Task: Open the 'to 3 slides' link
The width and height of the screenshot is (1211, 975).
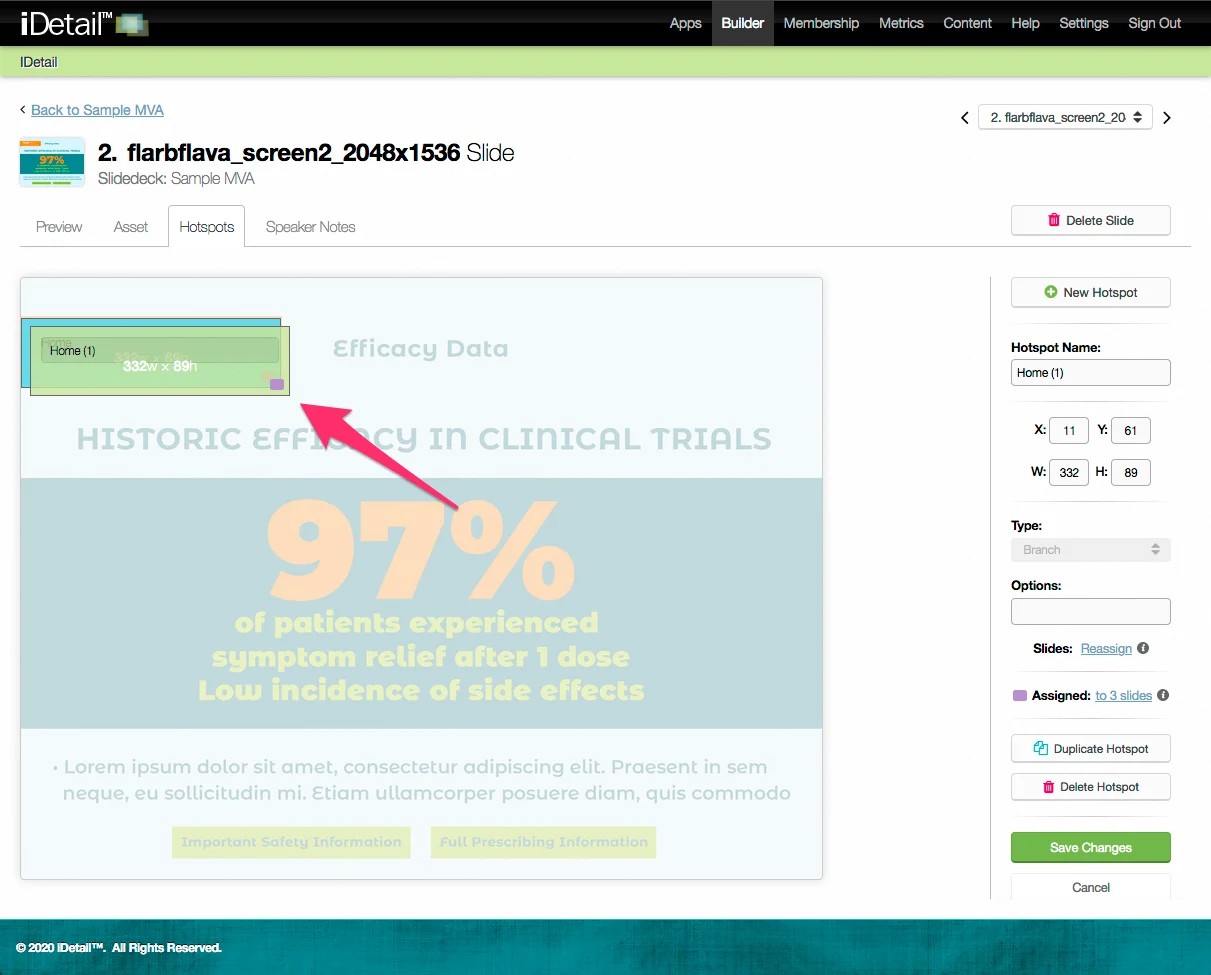Action: coord(1123,695)
